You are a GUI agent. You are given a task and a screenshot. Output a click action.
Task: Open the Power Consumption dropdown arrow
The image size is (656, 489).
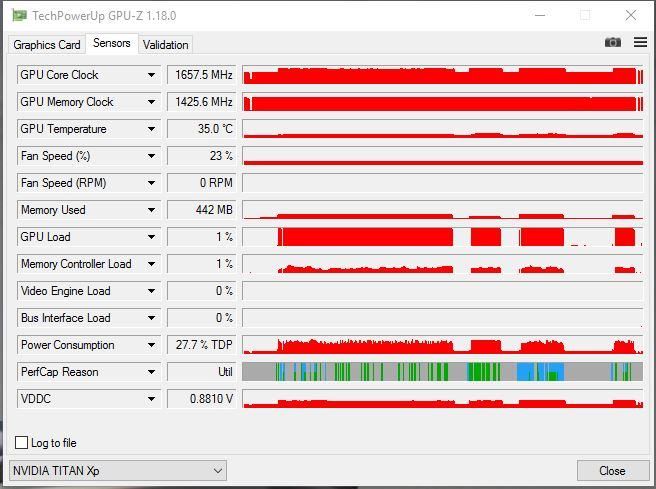(x=151, y=345)
